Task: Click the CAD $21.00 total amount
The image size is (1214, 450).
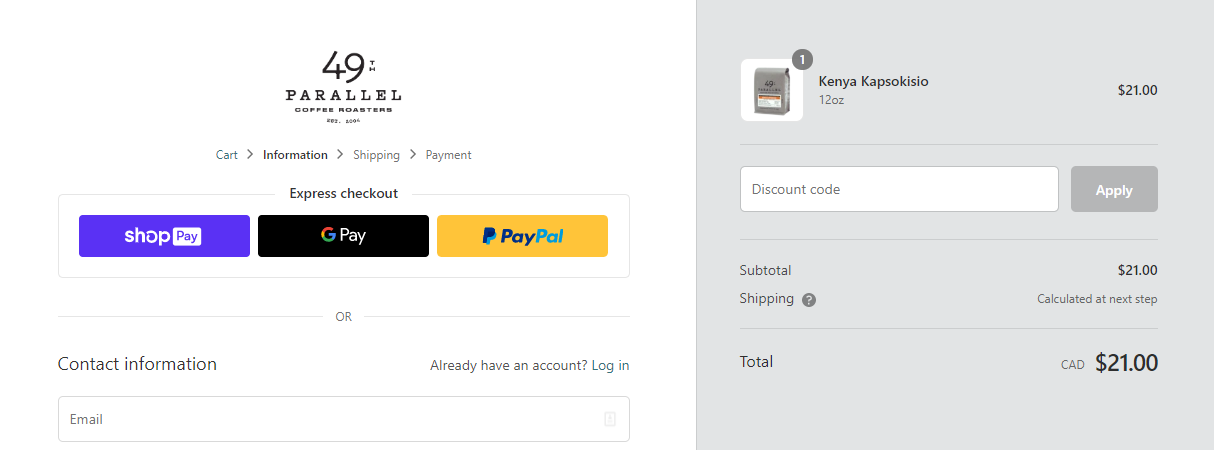Action: [1125, 363]
